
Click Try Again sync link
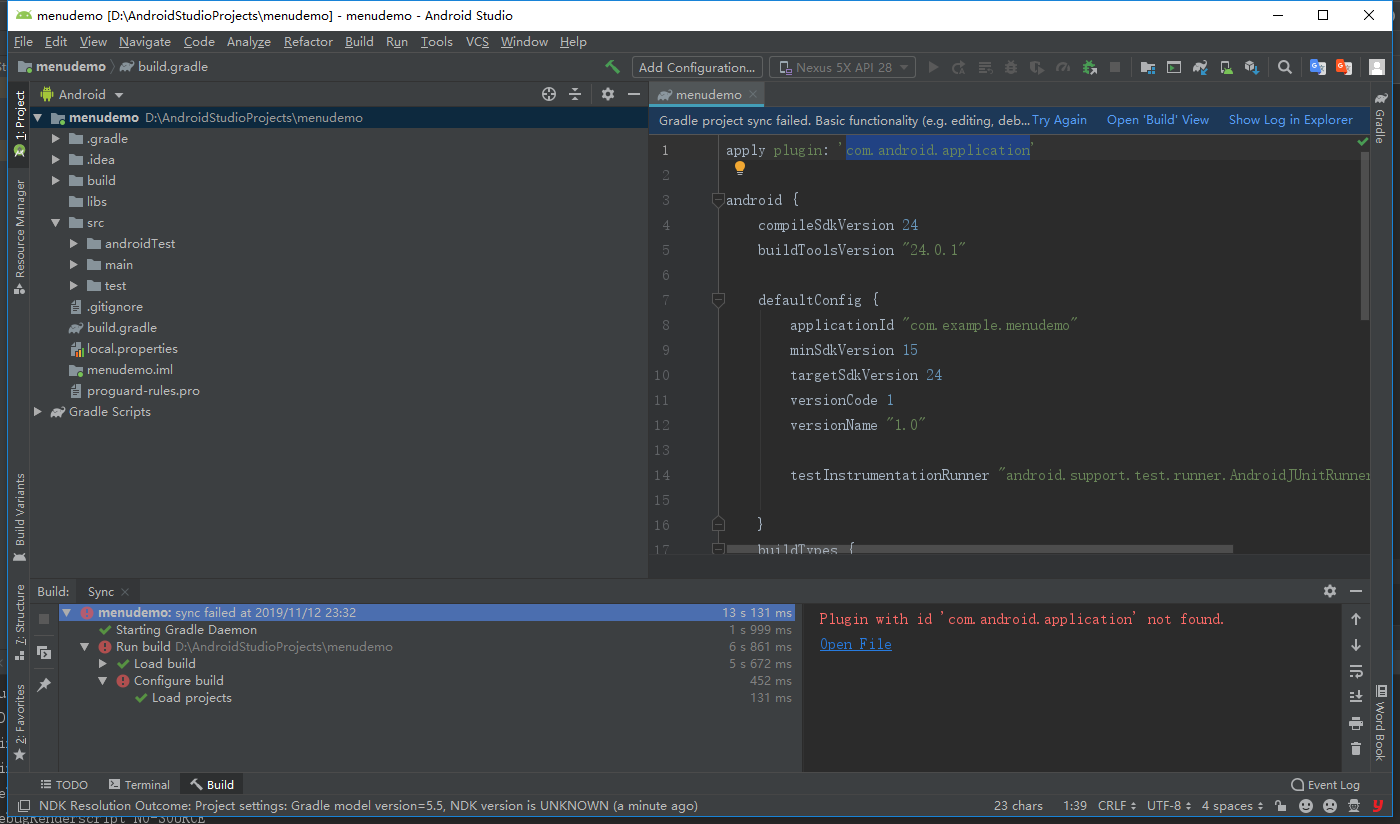[x=1059, y=120]
